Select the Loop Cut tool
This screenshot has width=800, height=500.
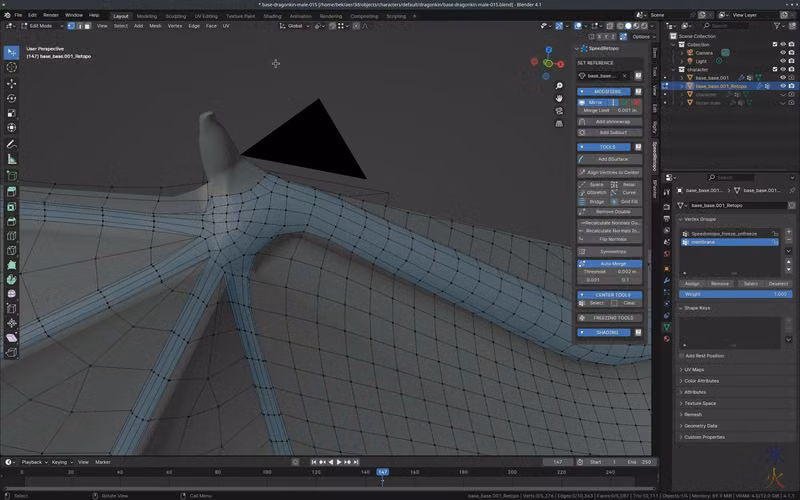coord(11,236)
